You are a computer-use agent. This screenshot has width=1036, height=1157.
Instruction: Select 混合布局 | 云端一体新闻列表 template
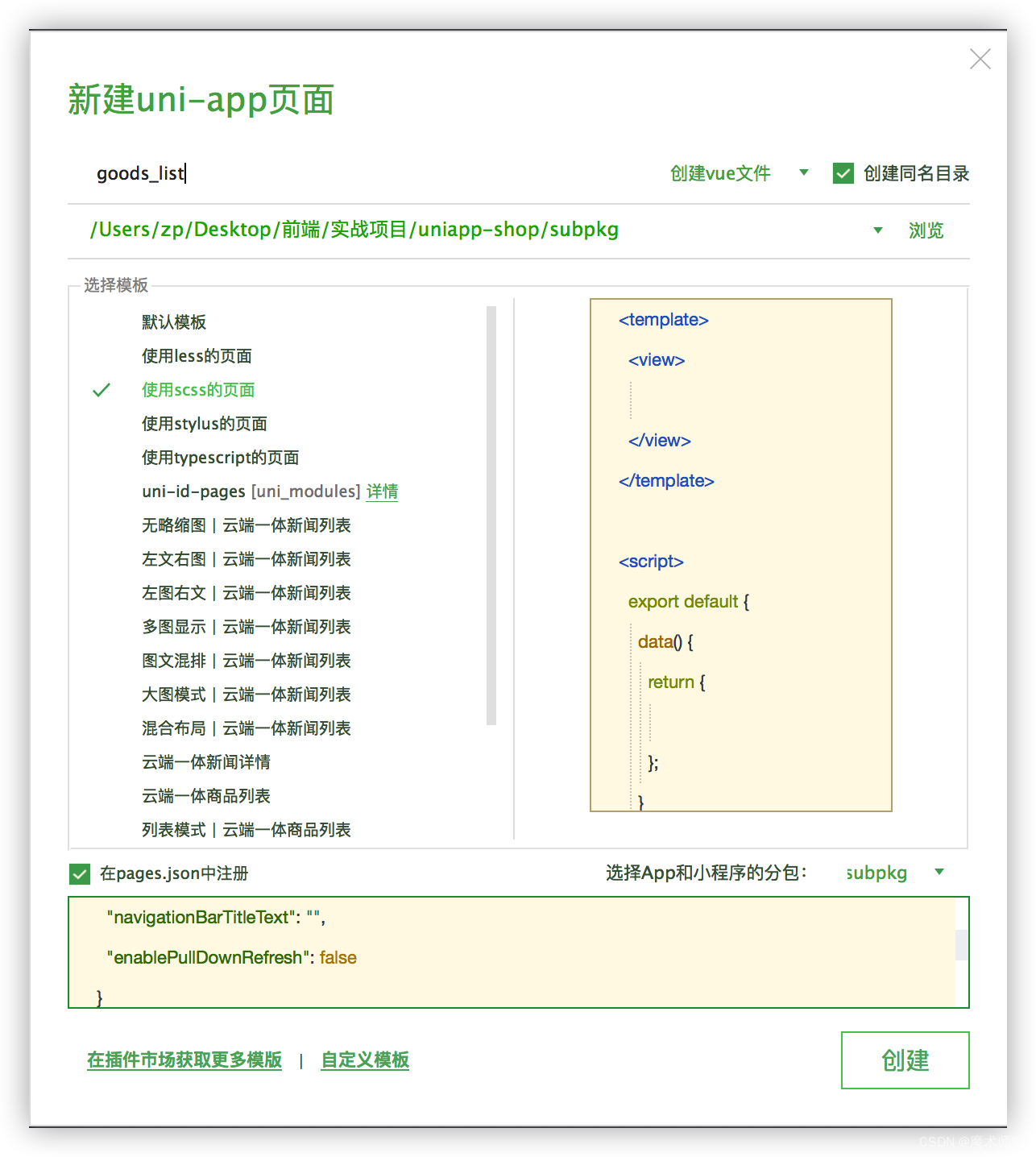[247, 728]
